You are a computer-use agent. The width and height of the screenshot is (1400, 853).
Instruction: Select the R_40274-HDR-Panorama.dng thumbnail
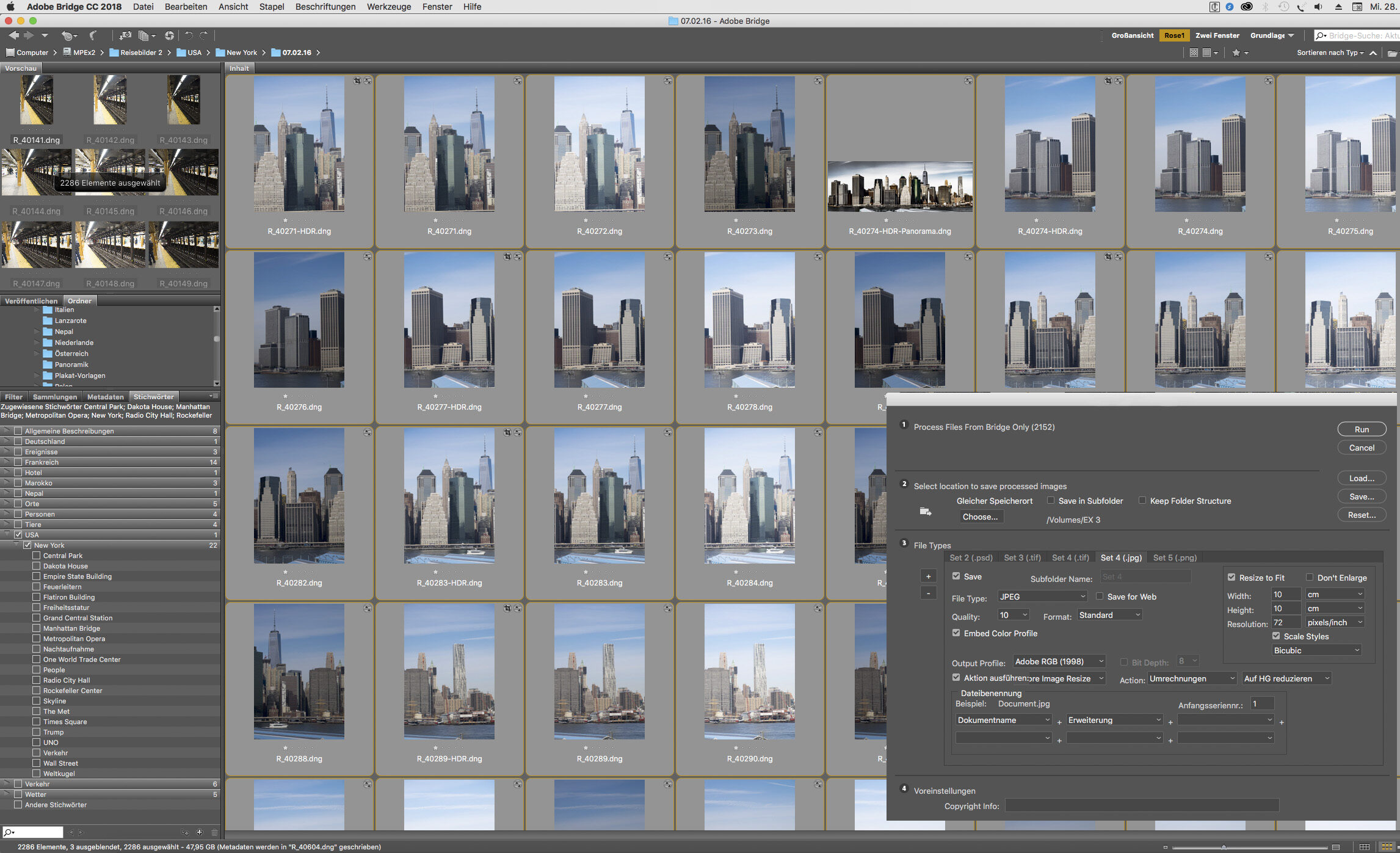pos(900,186)
